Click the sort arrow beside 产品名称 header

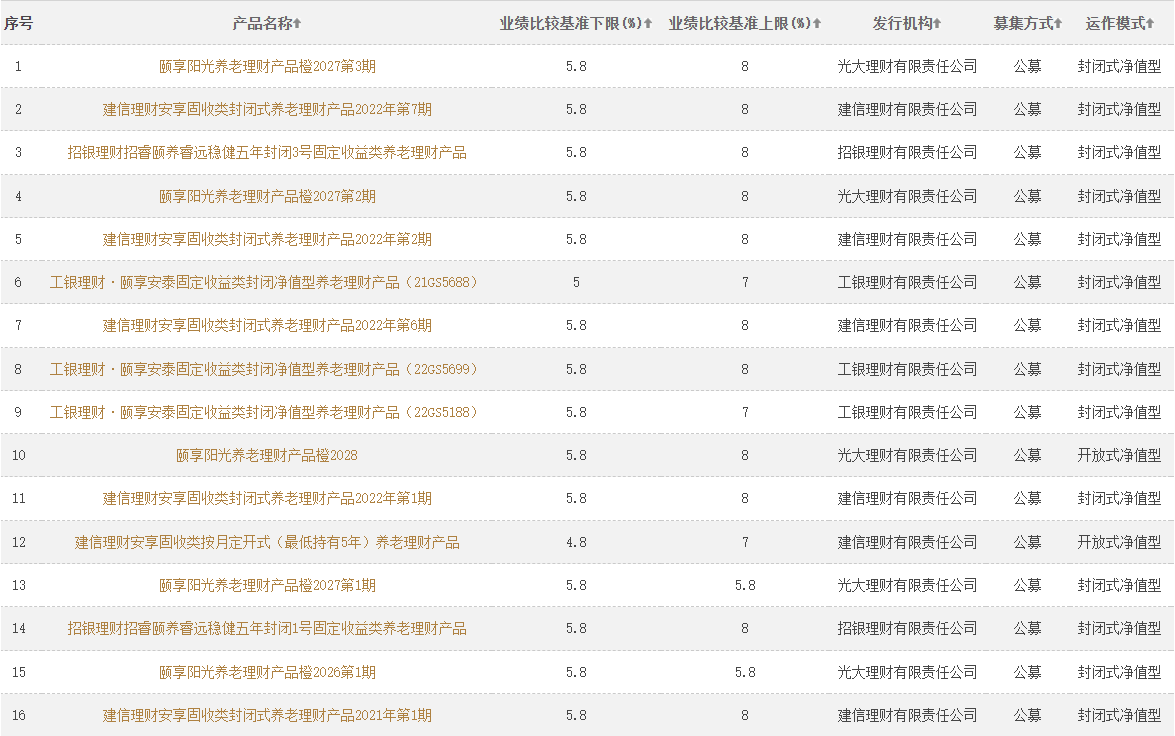(x=297, y=23)
